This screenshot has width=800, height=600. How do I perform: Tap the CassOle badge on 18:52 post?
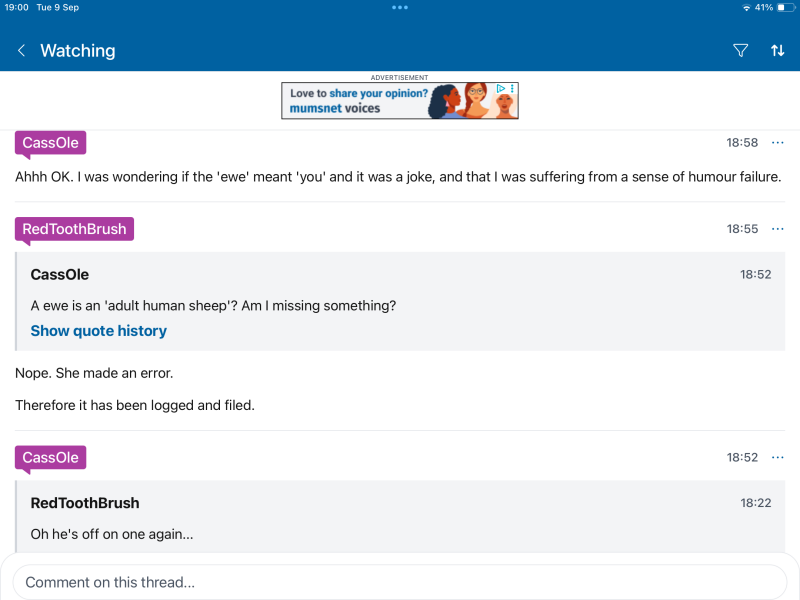point(50,457)
